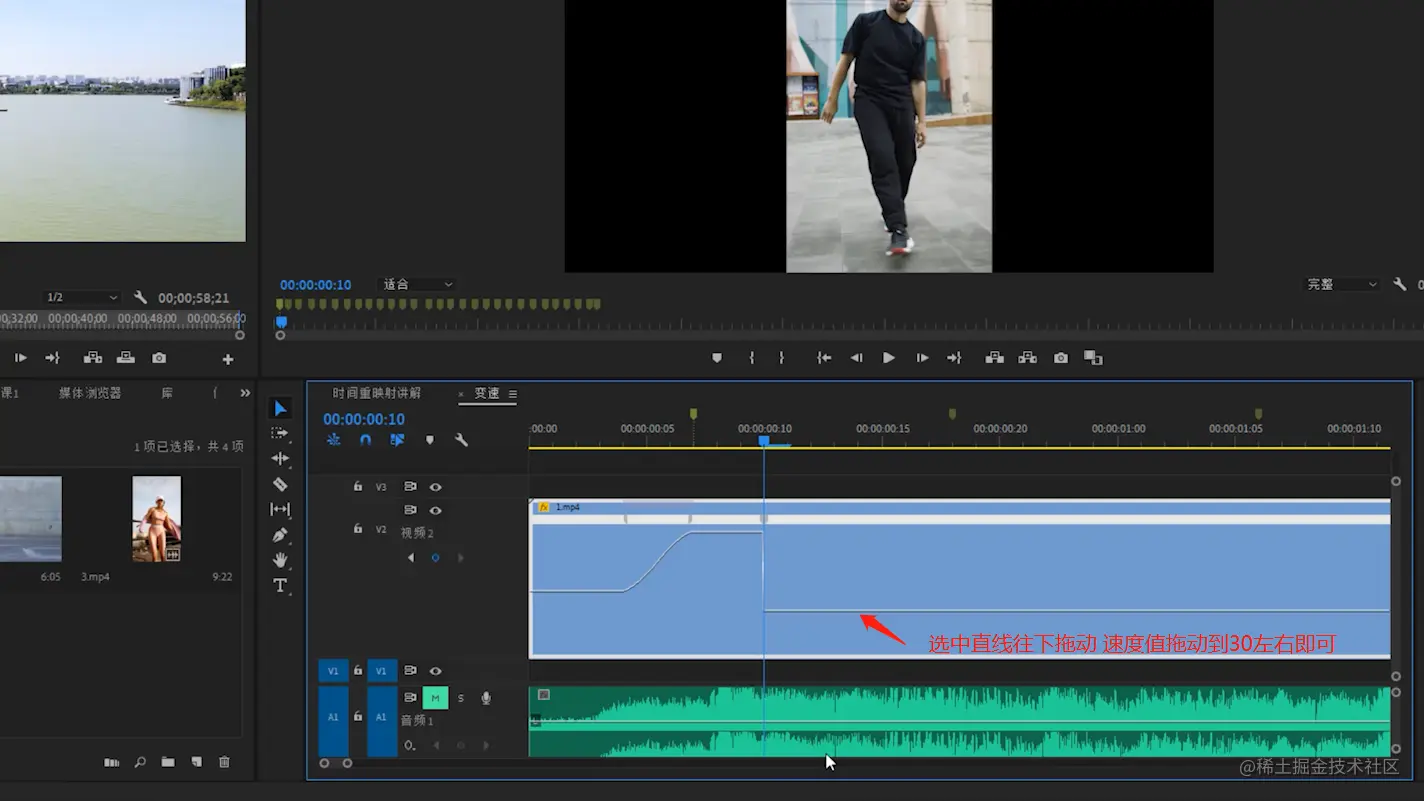1424x801 pixels.
Task: Click program monitor Add Marker button
Action: tap(717, 358)
